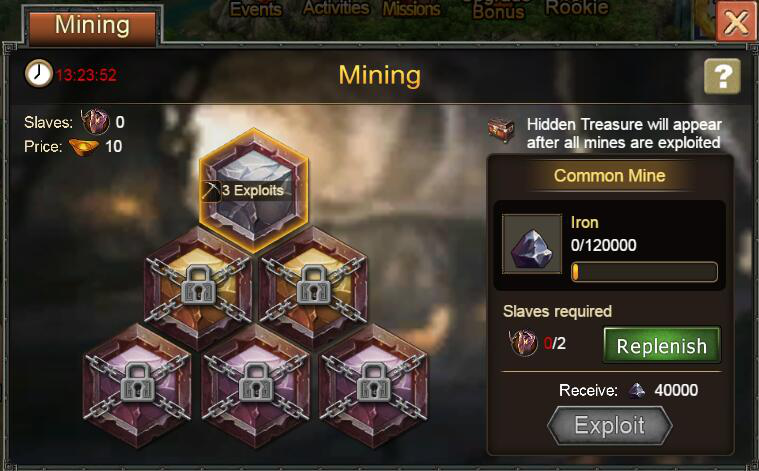The height and width of the screenshot is (471, 759).
Task: Click the slave icon under Slaves required
Action: click(523, 343)
